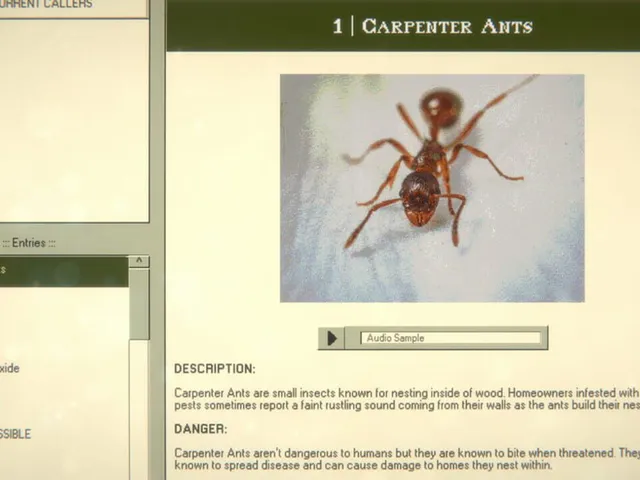This screenshot has height=480, width=640.
Task: Click the entry number 1 in header
Action: 338,27
